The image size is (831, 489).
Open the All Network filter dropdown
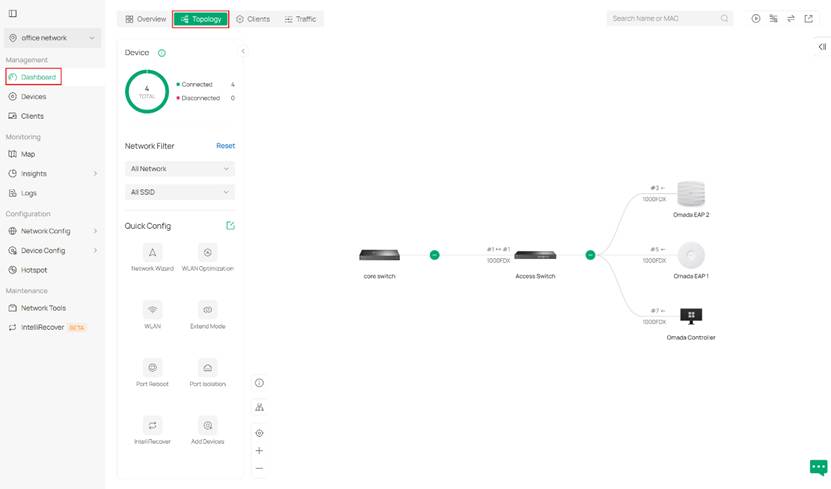pyautogui.click(x=180, y=169)
